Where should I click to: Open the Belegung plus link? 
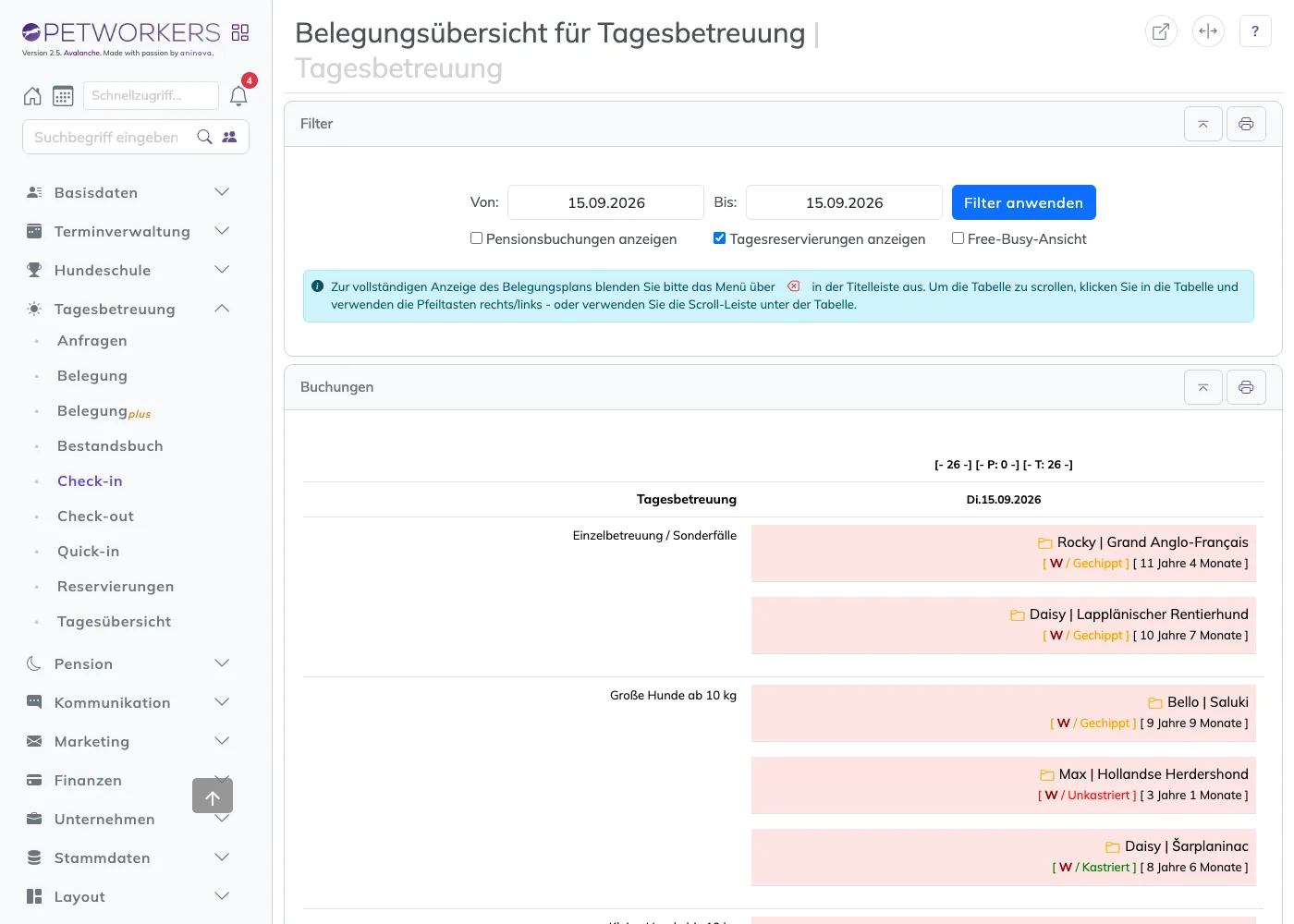[104, 411]
